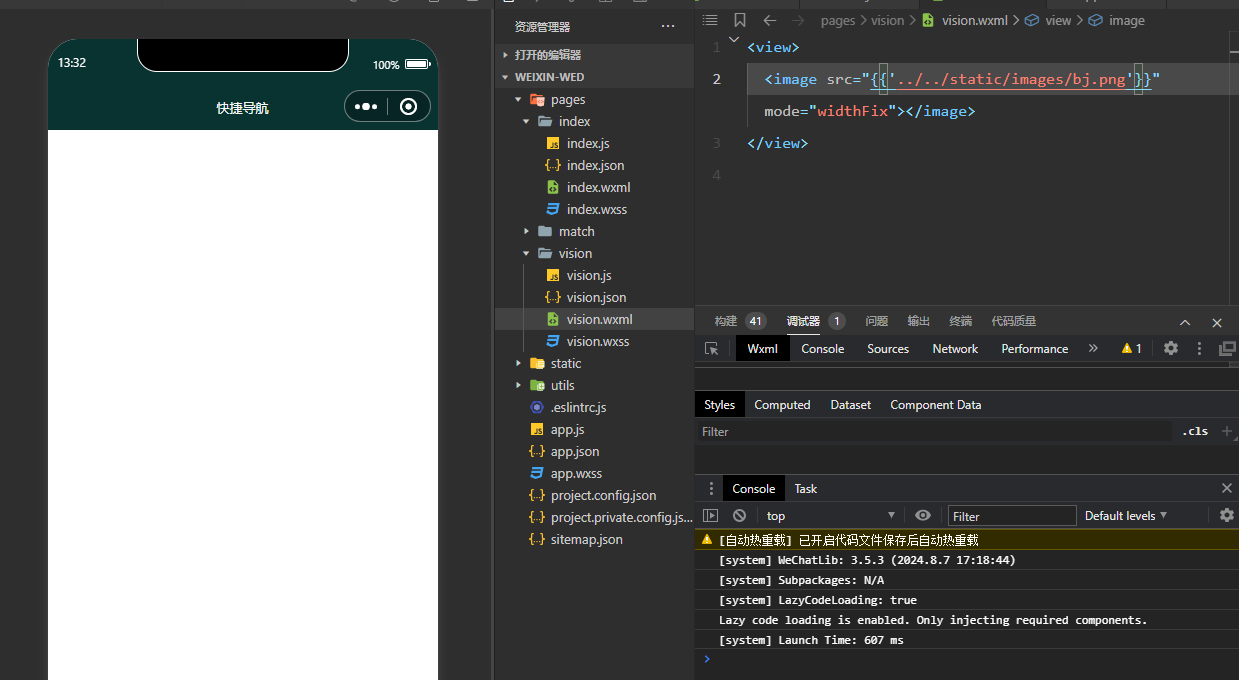Open console settings gear icon

(1227, 515)
